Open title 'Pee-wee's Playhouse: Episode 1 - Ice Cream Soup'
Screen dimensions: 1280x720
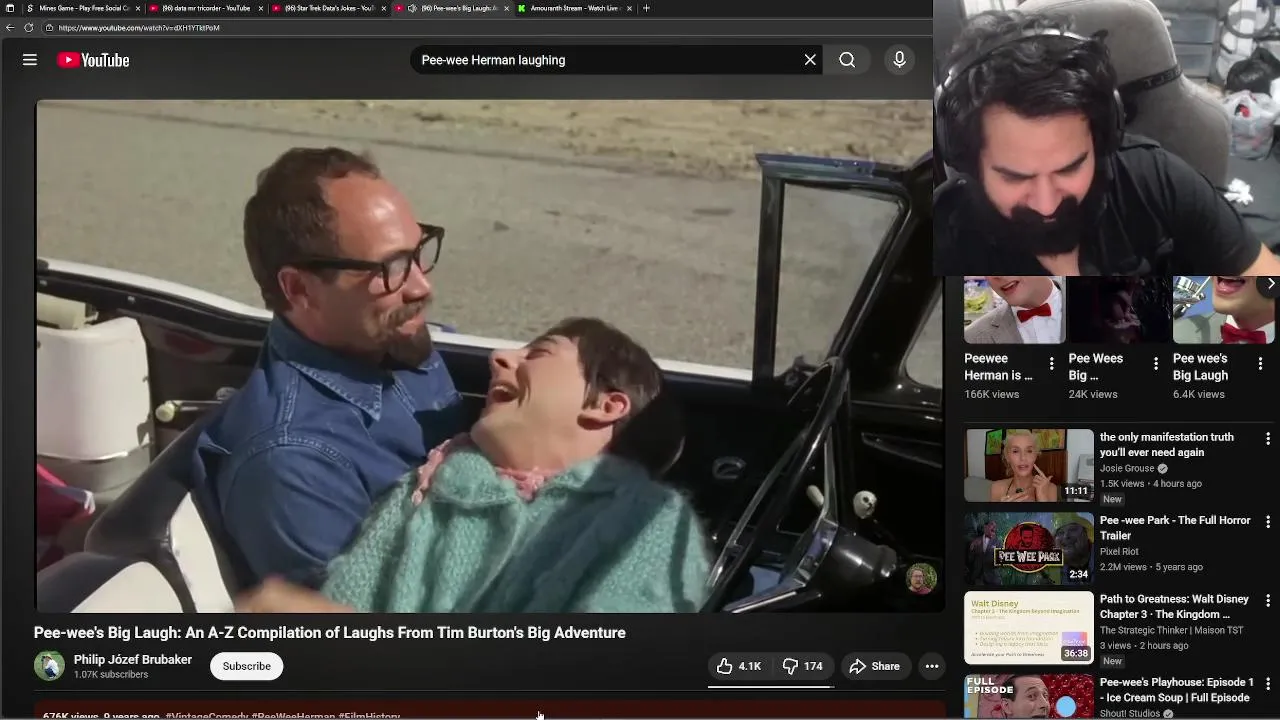click(1177, 690)
